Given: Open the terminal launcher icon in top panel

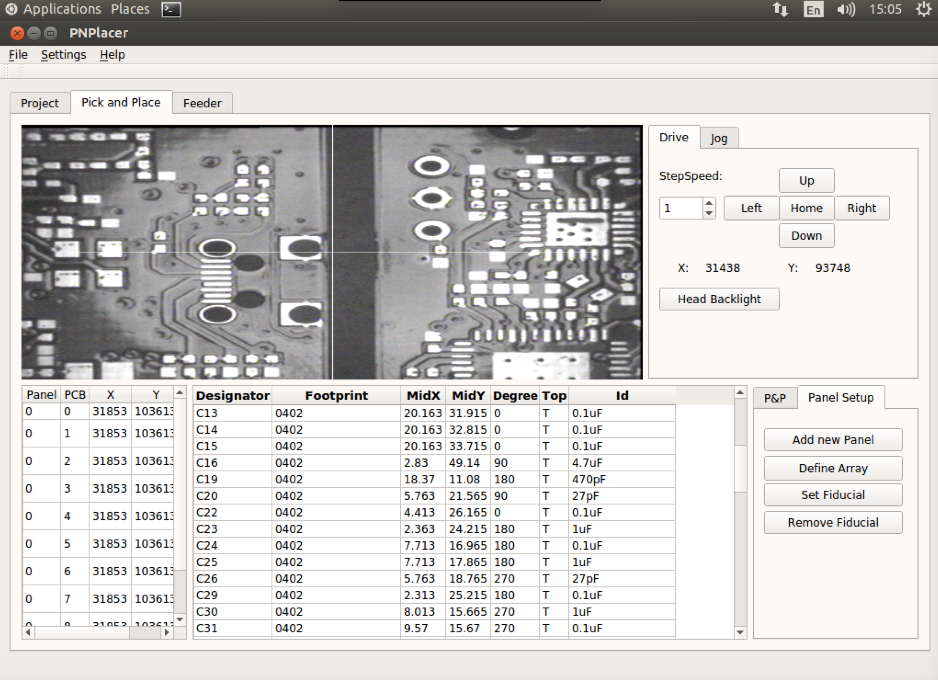Looking at the screenshot, I should point(171,9).
